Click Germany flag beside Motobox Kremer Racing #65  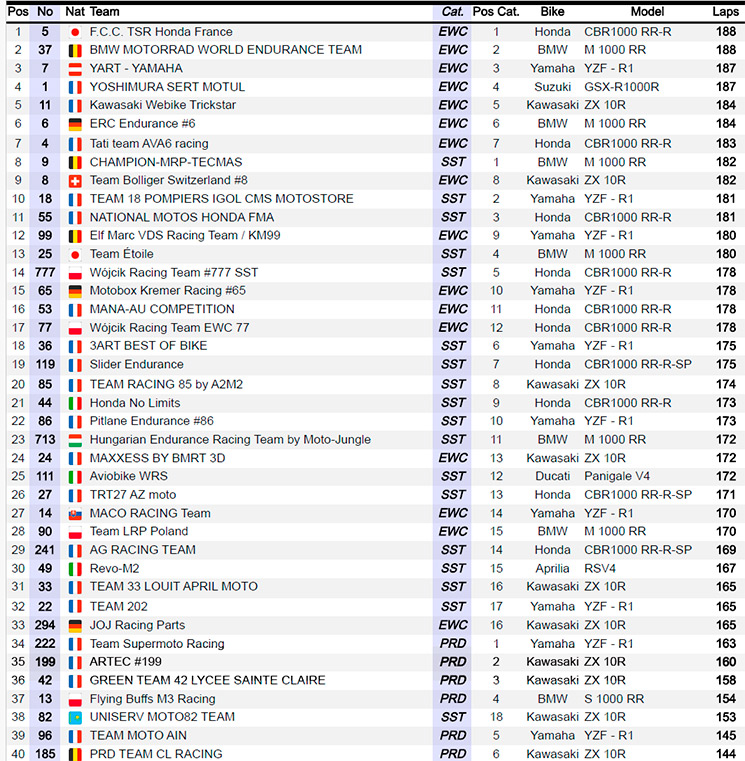pos(75,291)
